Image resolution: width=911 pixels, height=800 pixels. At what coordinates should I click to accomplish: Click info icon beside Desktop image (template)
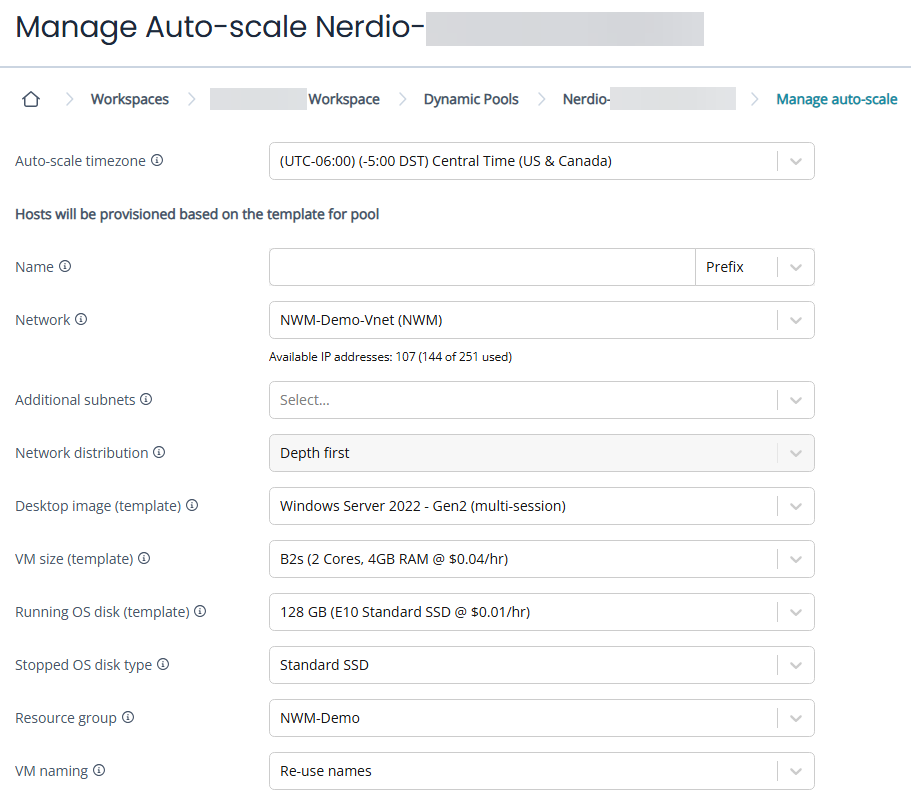(192, 505)
